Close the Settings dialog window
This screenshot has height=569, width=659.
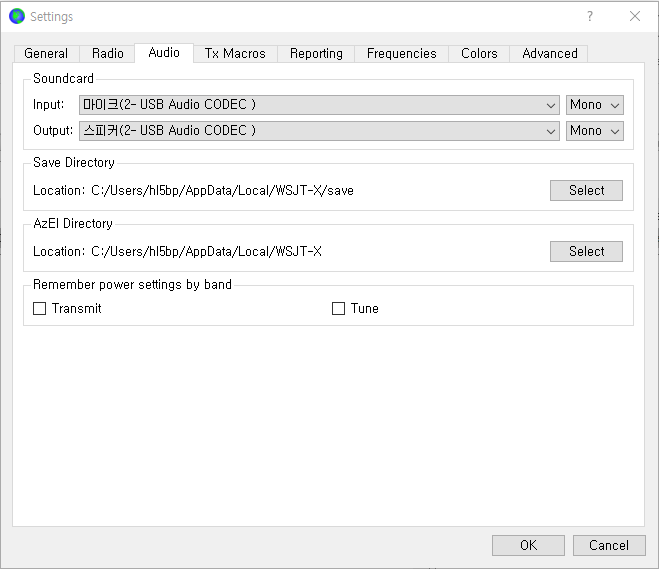[x=635, y=16]
